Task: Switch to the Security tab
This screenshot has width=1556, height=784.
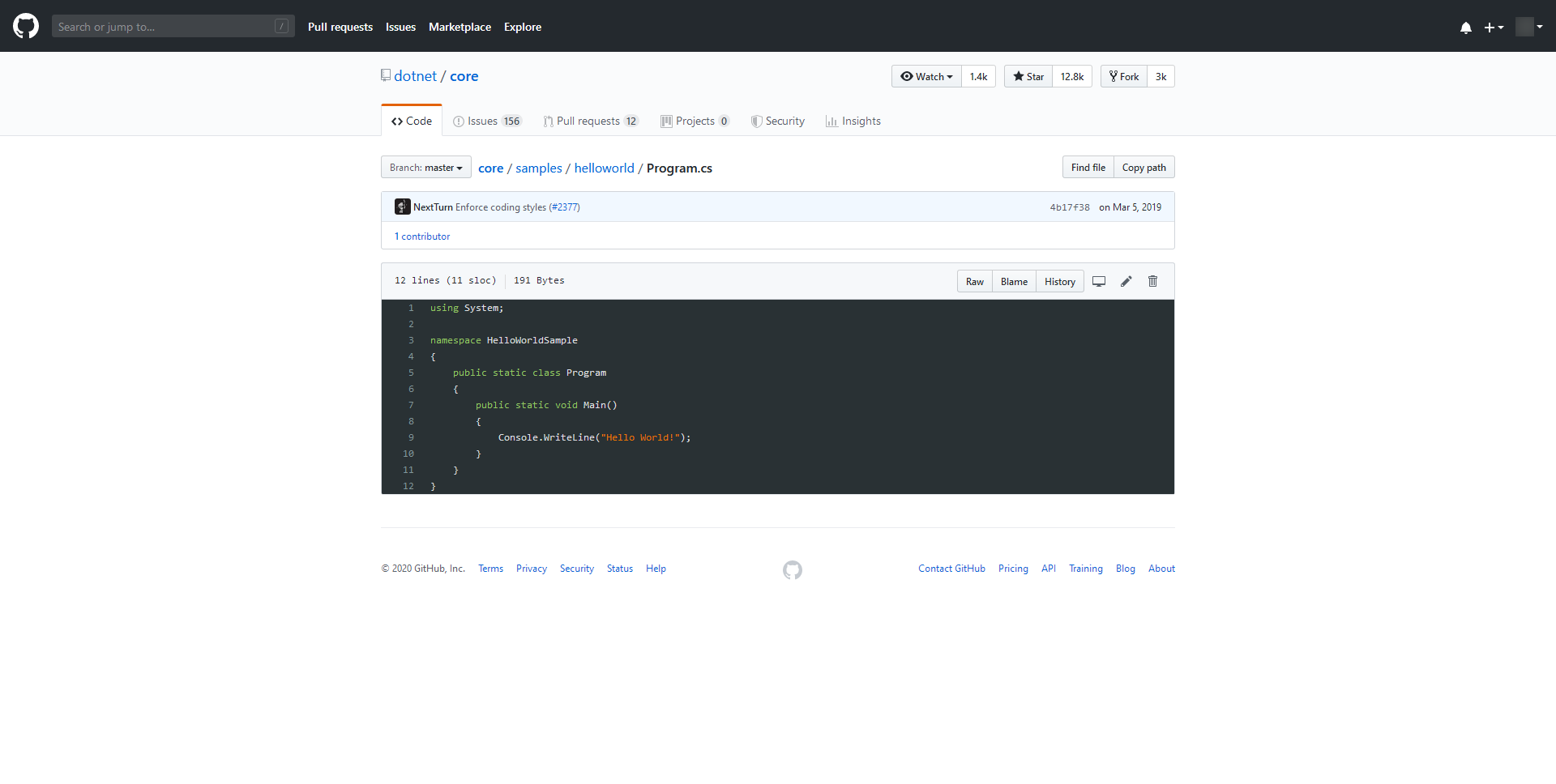Action: point(778,121)
